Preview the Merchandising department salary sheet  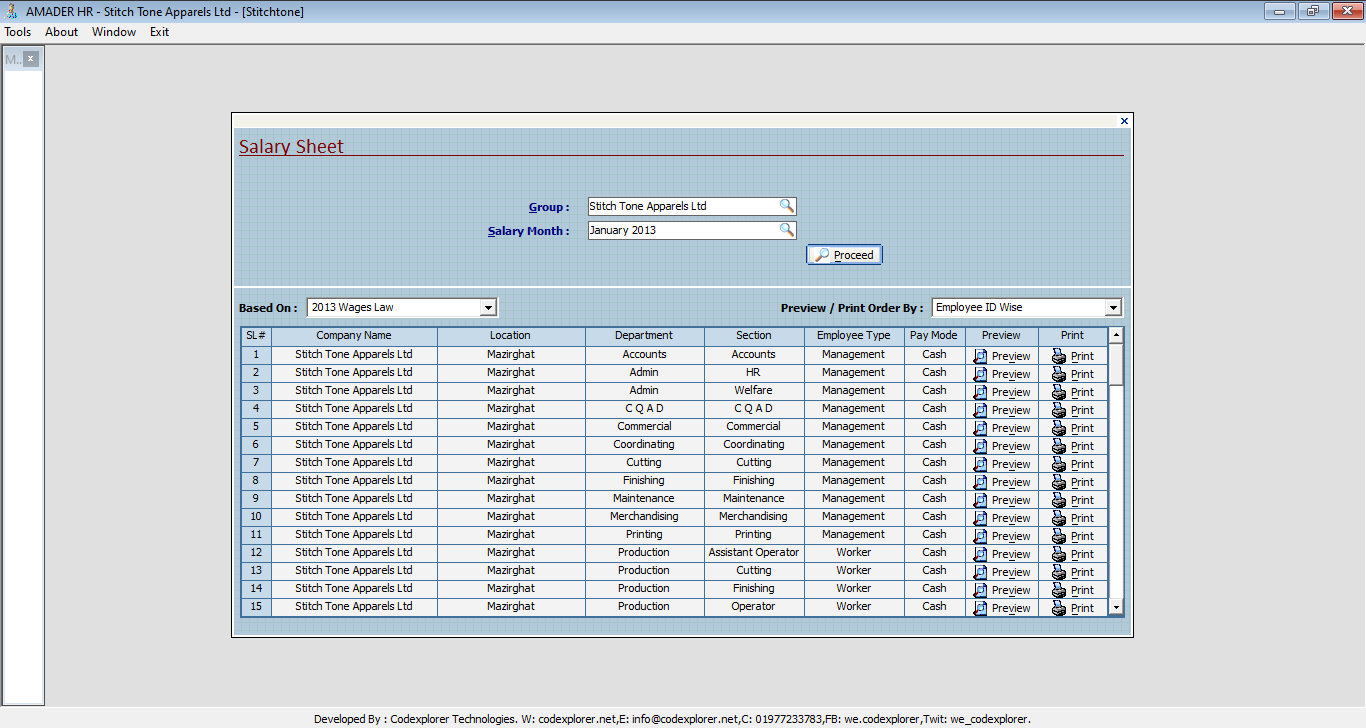(1002, 518)
